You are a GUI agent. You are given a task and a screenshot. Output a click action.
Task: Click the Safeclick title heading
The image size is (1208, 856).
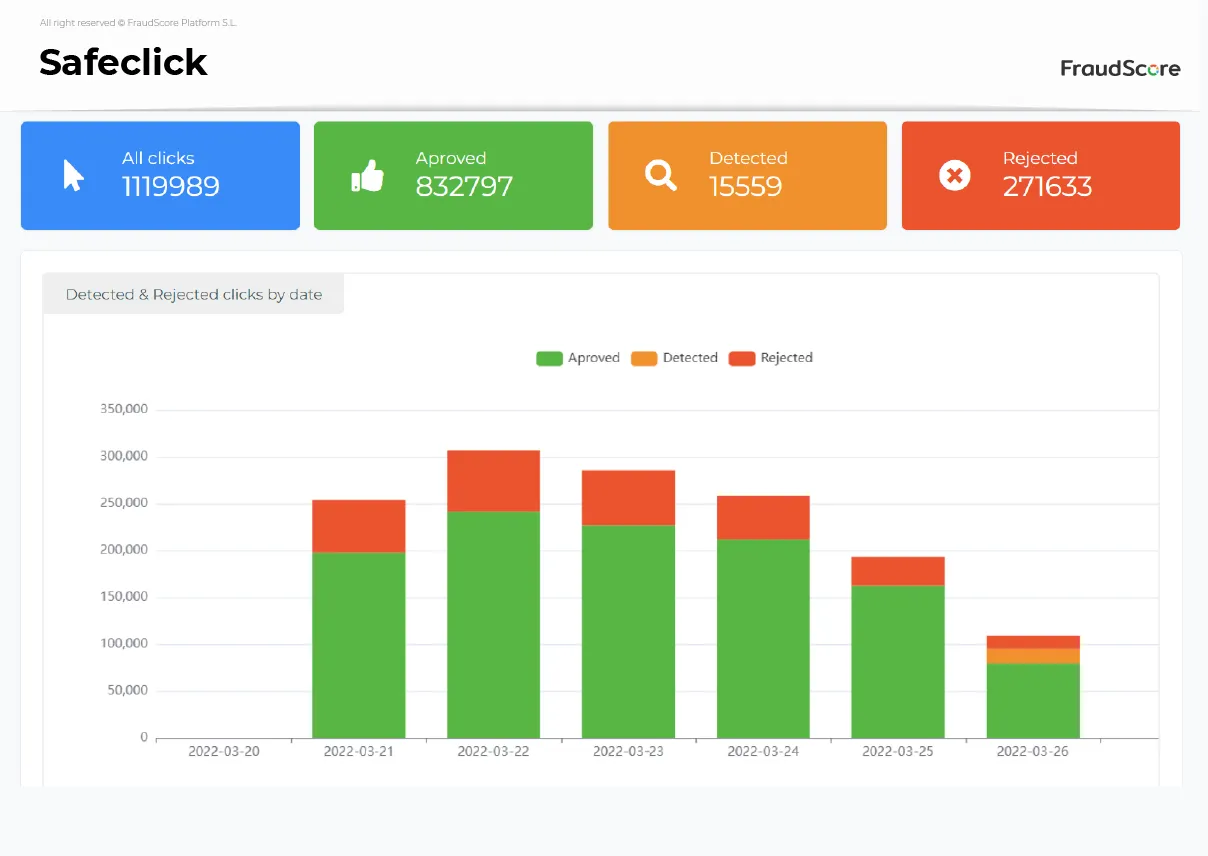tap(123, 62)
